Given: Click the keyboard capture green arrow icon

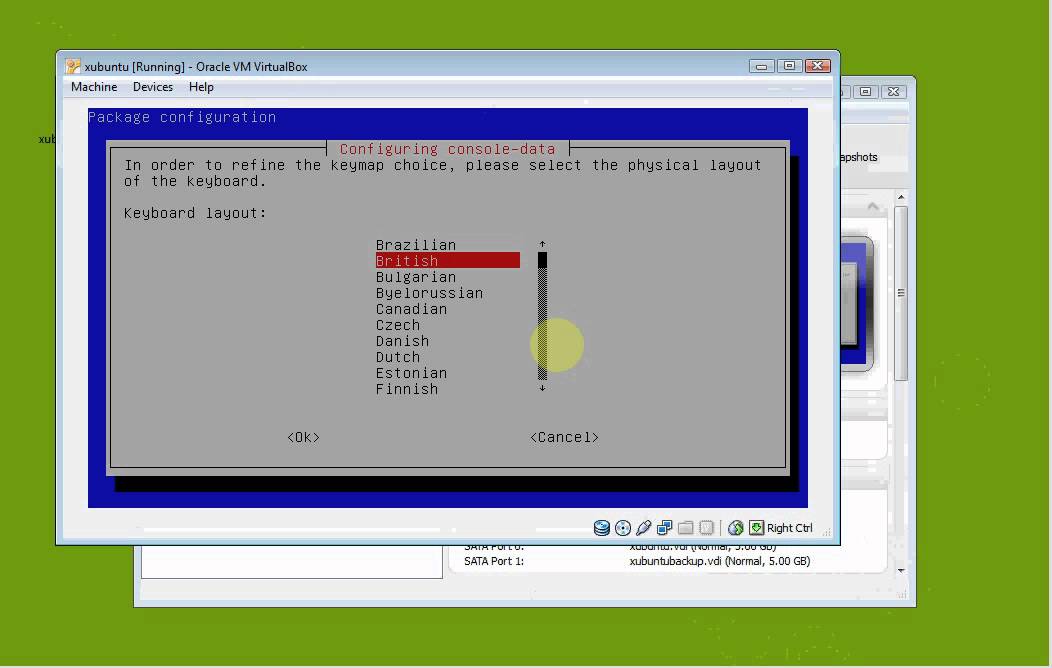Looking at the screenshot, I should click(x=756, y=528).
